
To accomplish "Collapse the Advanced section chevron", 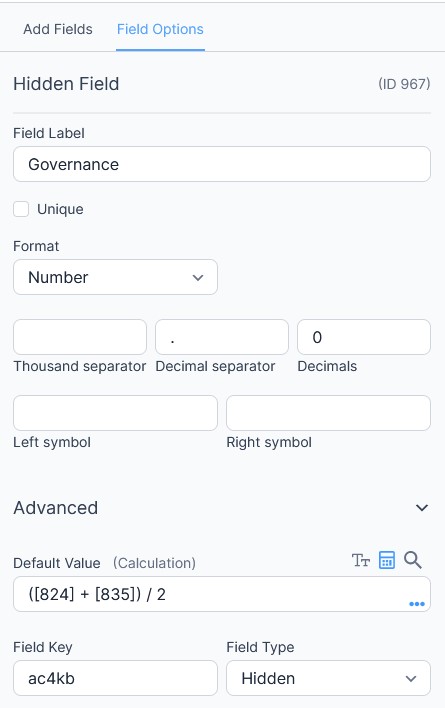I will tap(422, 508).
